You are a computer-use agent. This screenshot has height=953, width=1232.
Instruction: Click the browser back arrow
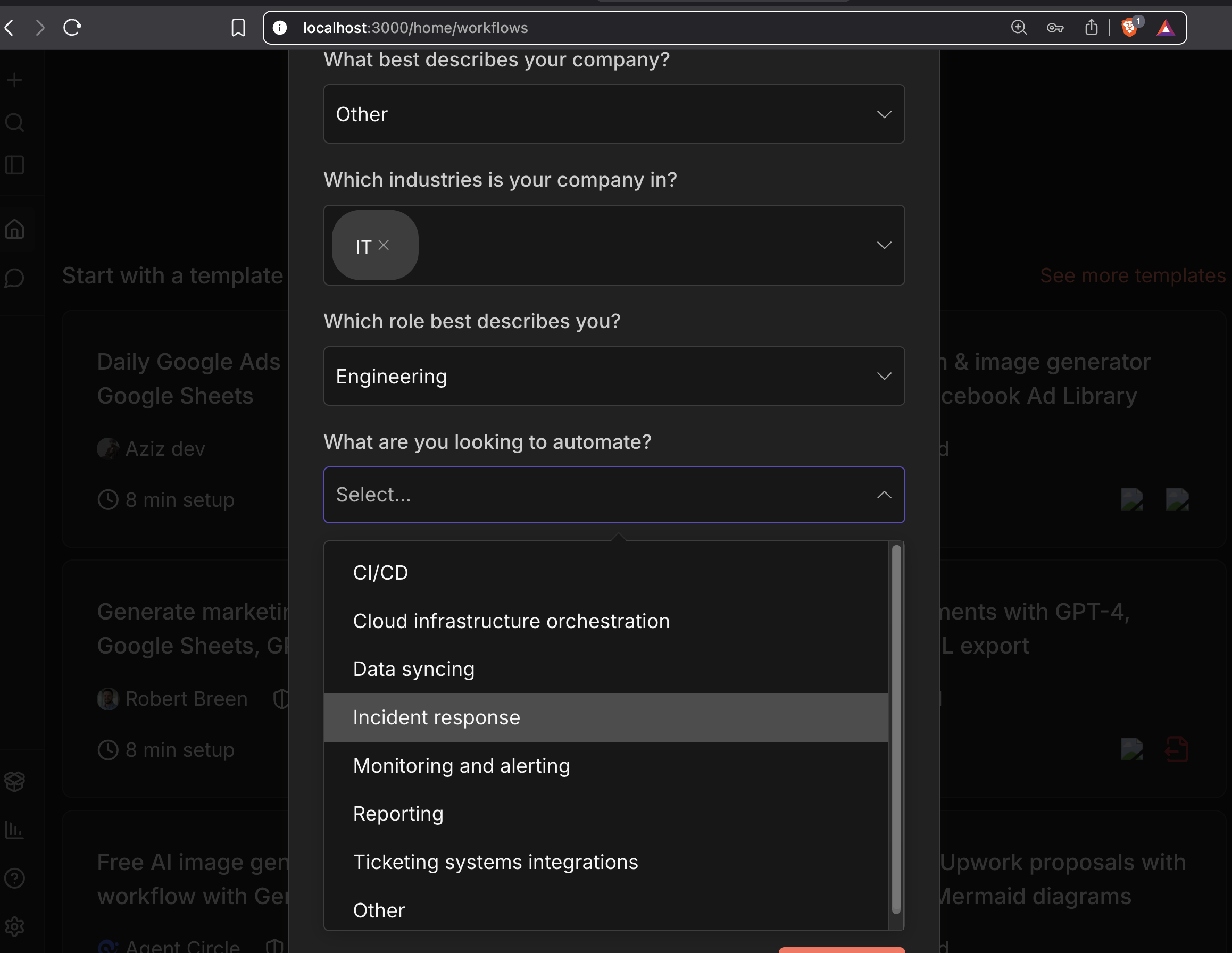(10, 27)
